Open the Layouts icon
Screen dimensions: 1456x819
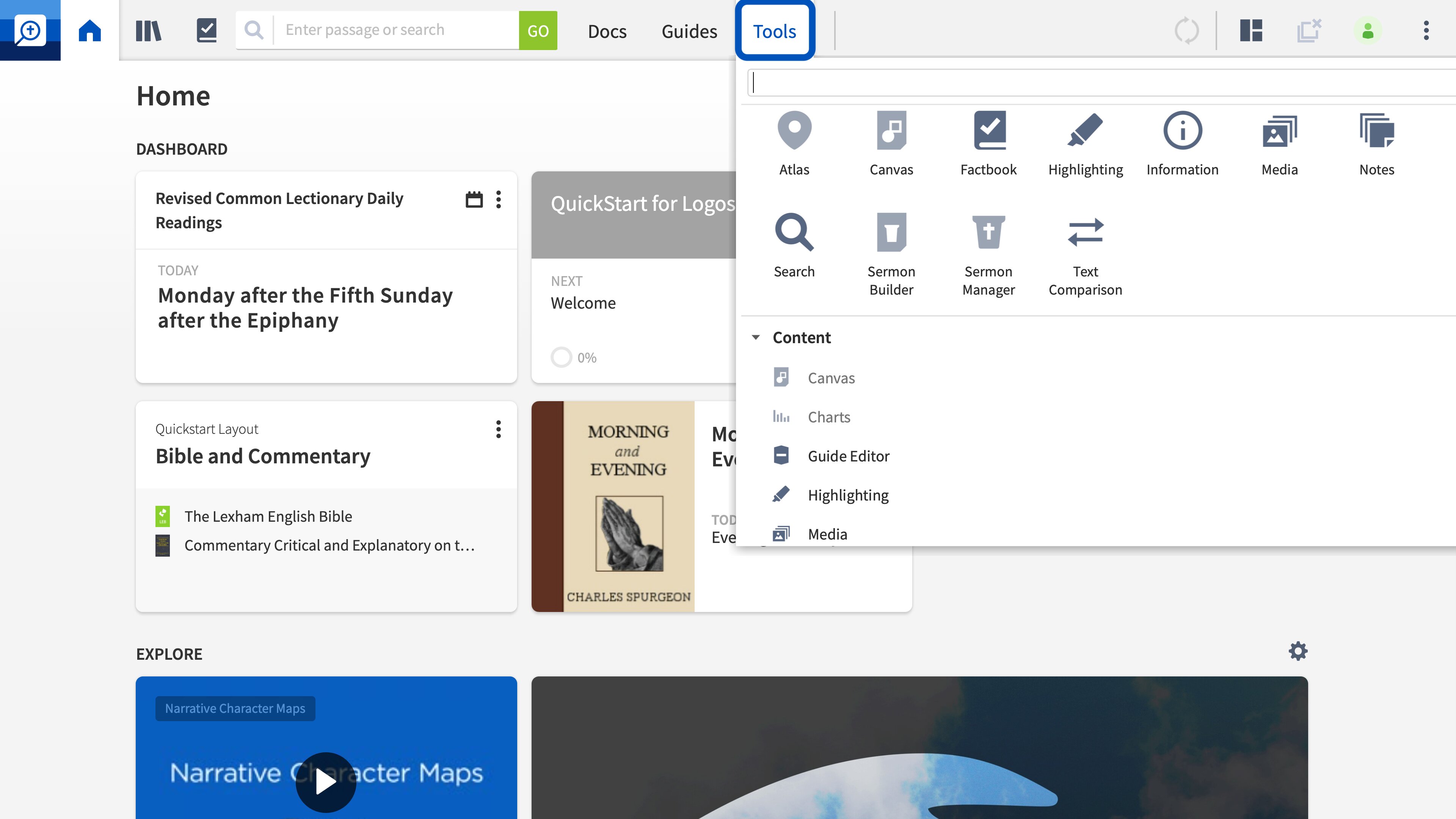click(1251, 30)
